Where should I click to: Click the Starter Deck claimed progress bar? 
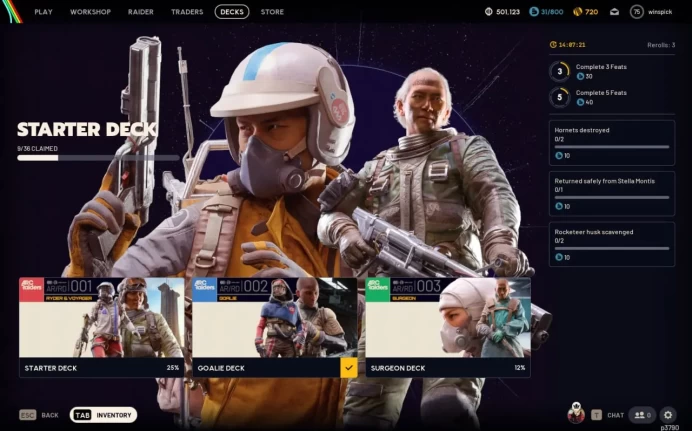[x=98, y=157]
